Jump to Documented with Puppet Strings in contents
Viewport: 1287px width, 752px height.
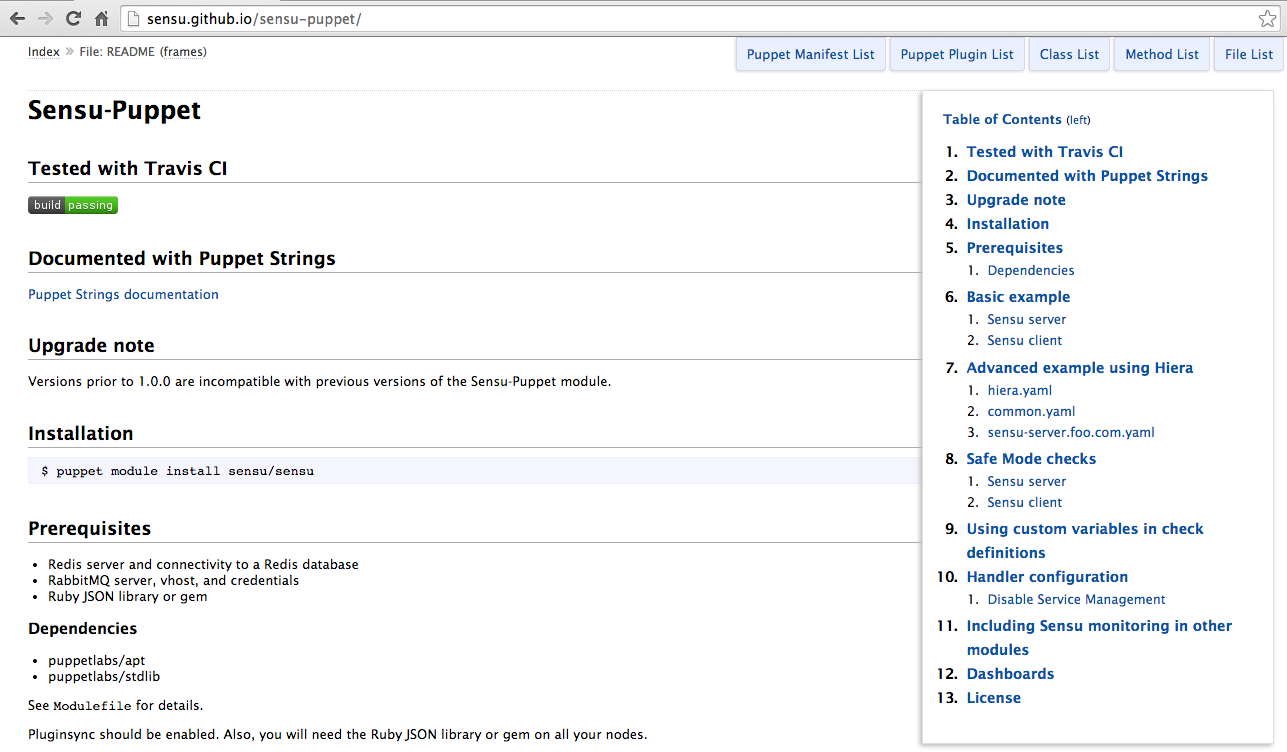point(1087,176)
